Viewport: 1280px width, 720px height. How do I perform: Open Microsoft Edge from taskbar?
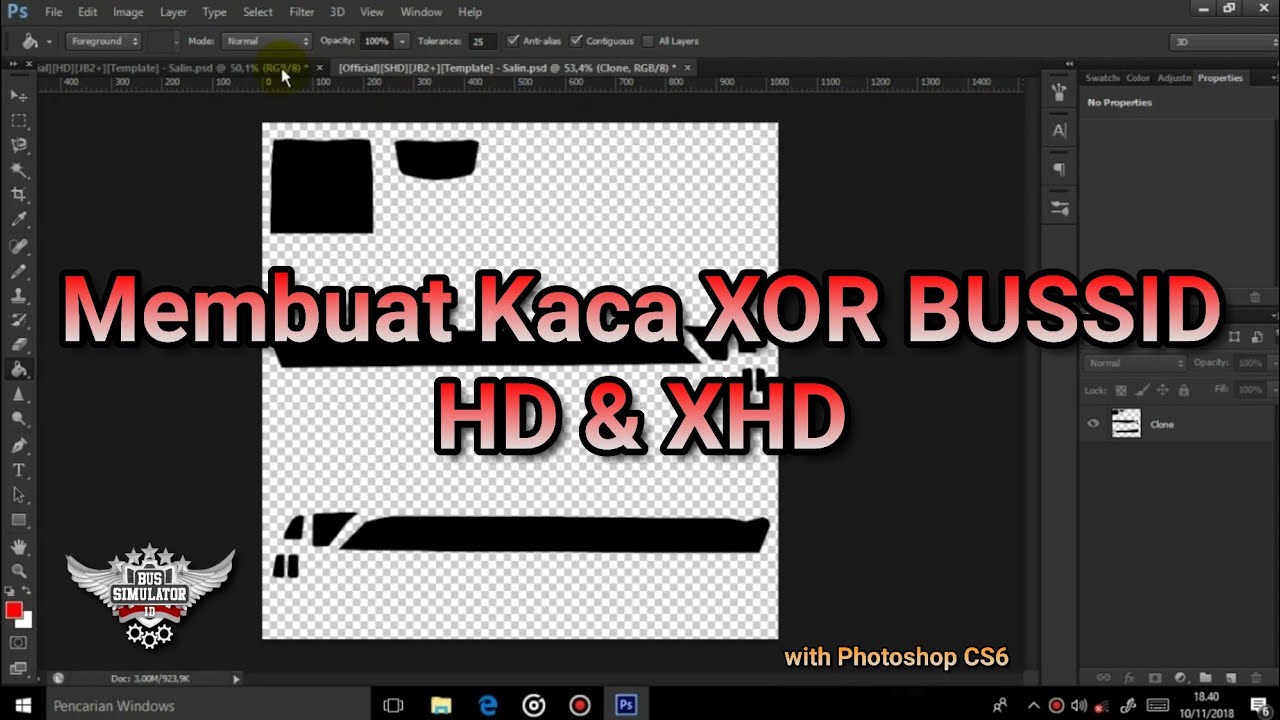pyautogui.click(x=487, y=705)
